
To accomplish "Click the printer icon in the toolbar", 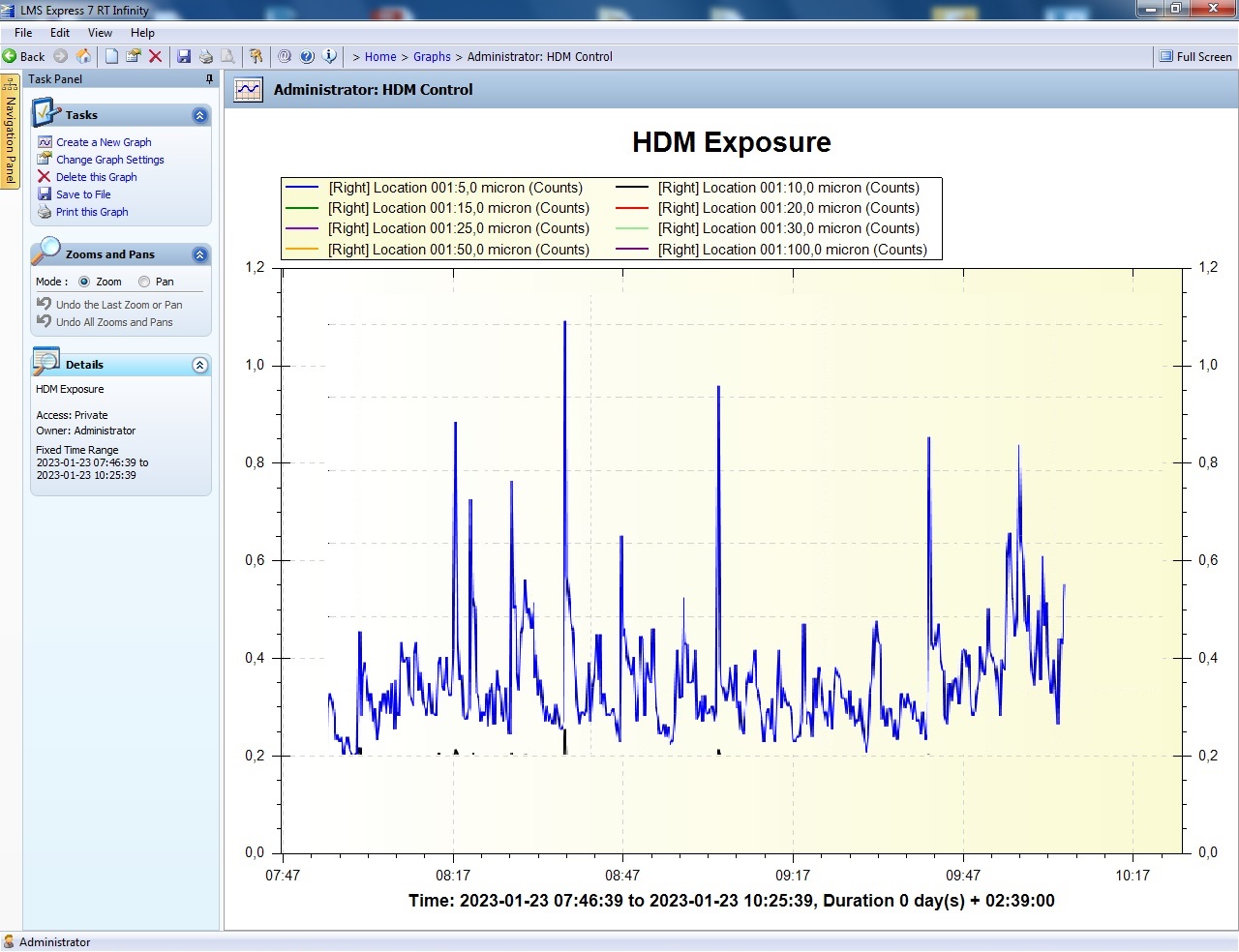I will tap(205, 56).
